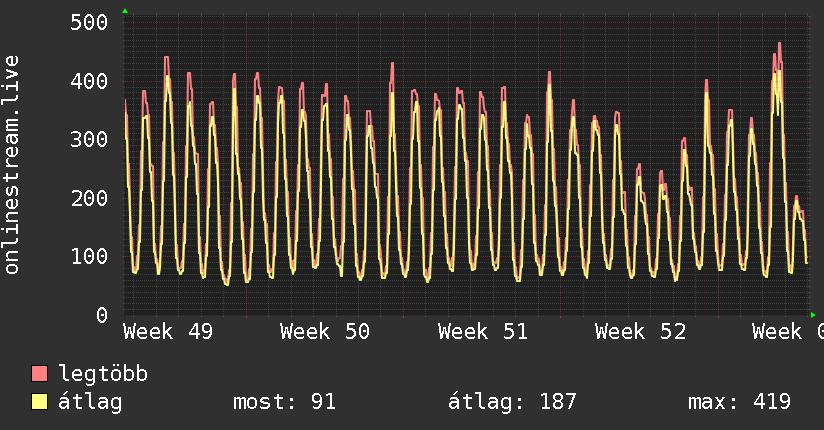Click the Week 52 axis label
This screenshot has width=824, height=430.
tap(640, 331)
